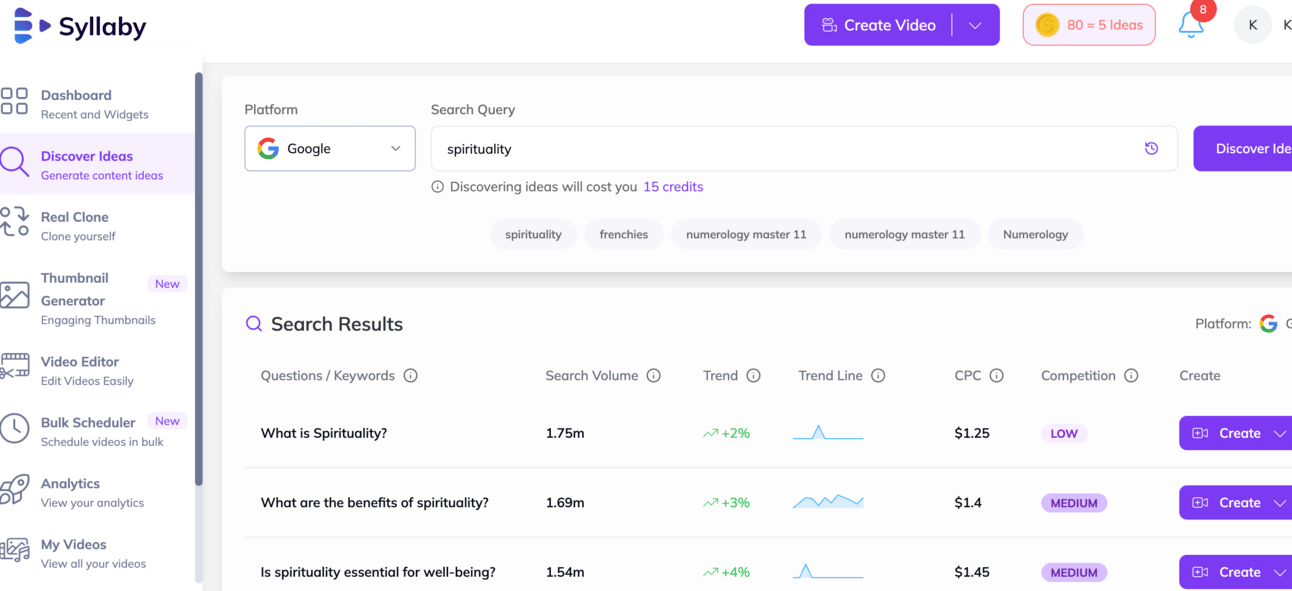The image size is (1292, 591).
Task: Click the Trend Line info icon
Action: (x=878, y=376)
